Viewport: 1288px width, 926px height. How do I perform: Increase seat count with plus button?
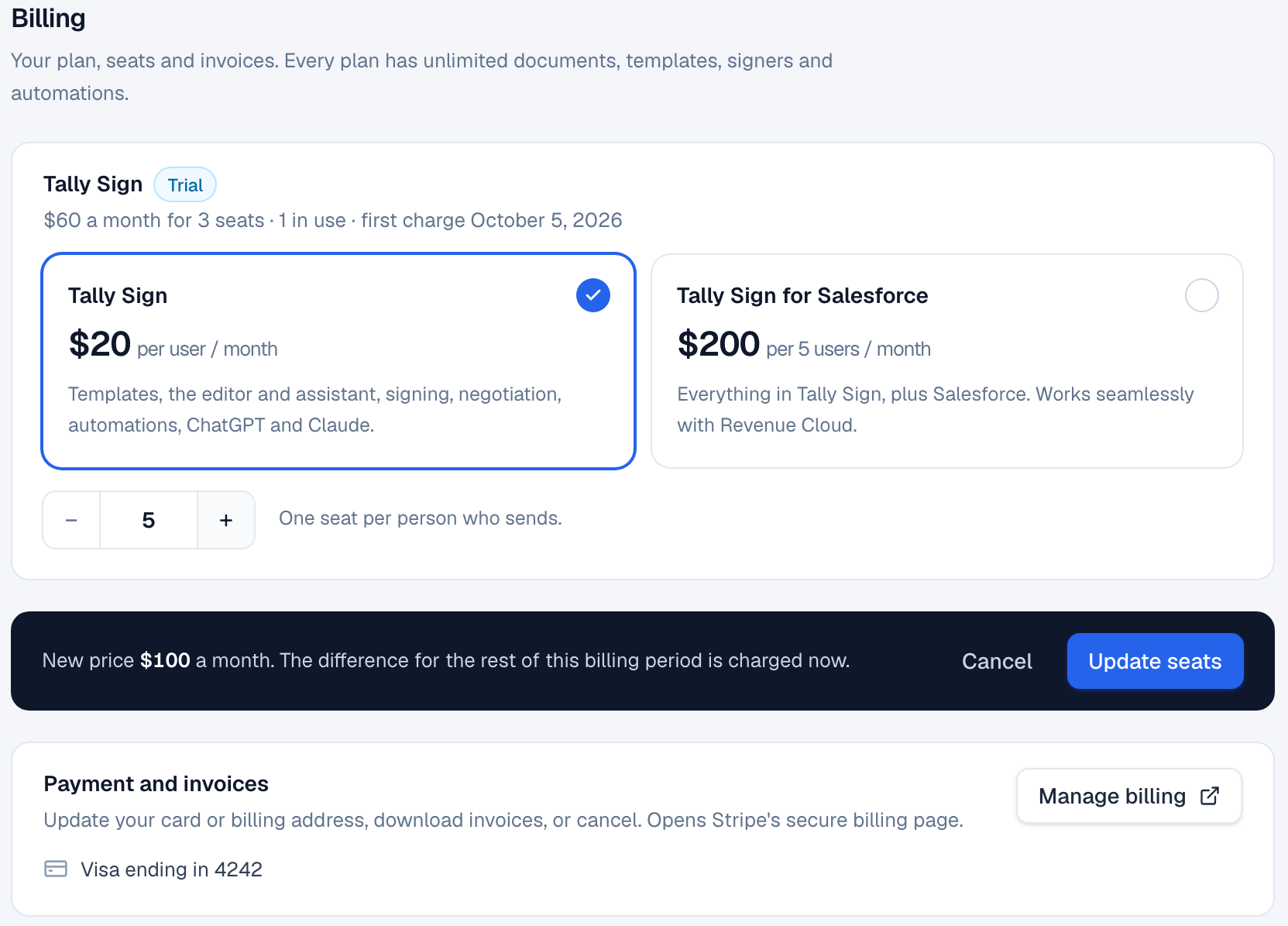[226, 520]
